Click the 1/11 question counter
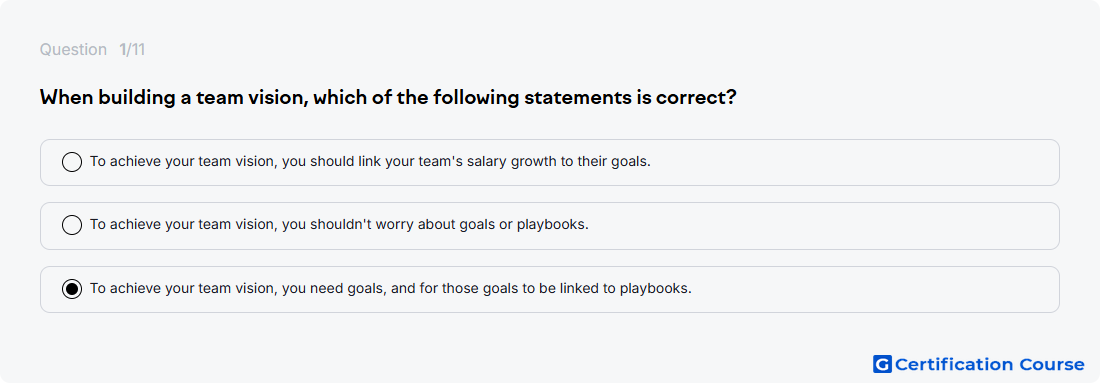This screenshot has width=1100, height=383. [132, 50]
